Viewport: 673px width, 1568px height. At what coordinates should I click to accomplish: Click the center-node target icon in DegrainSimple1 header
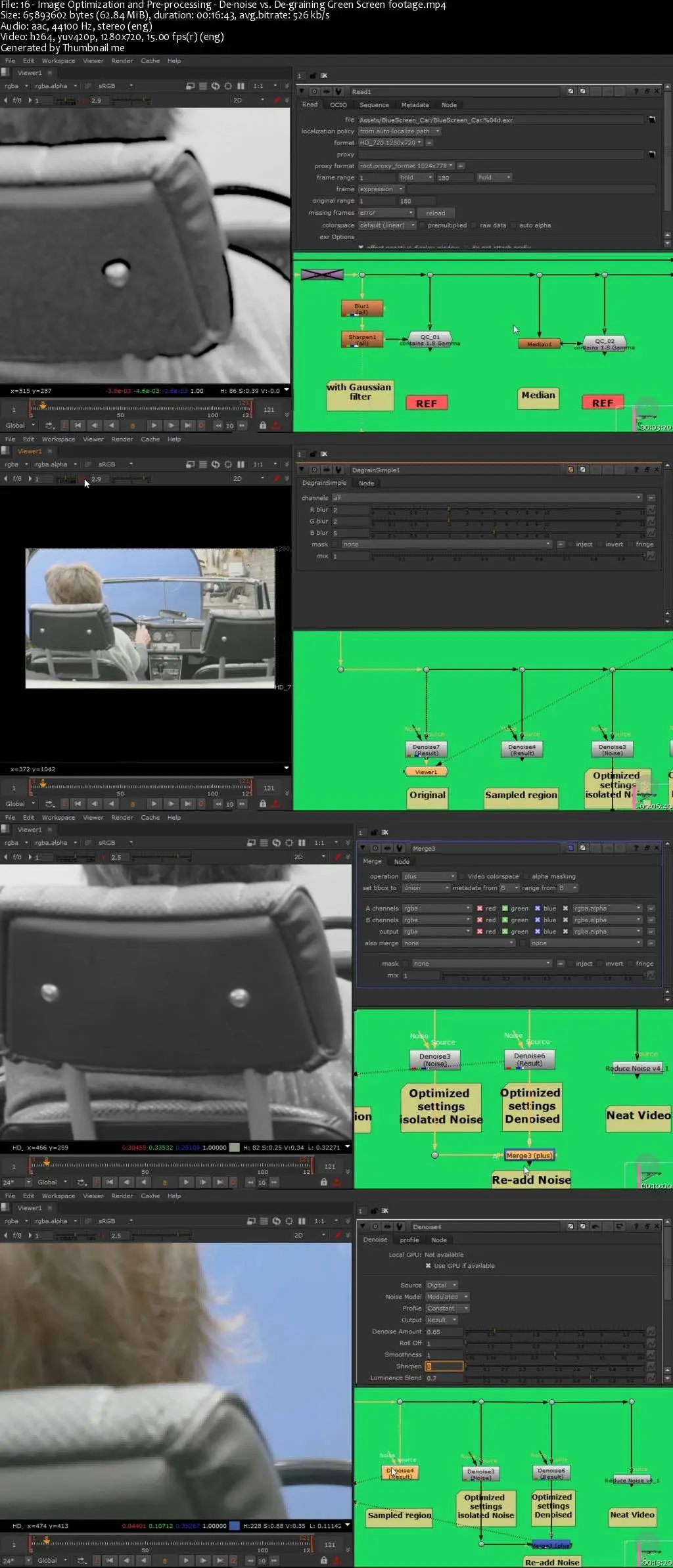(x=314, y=470)
